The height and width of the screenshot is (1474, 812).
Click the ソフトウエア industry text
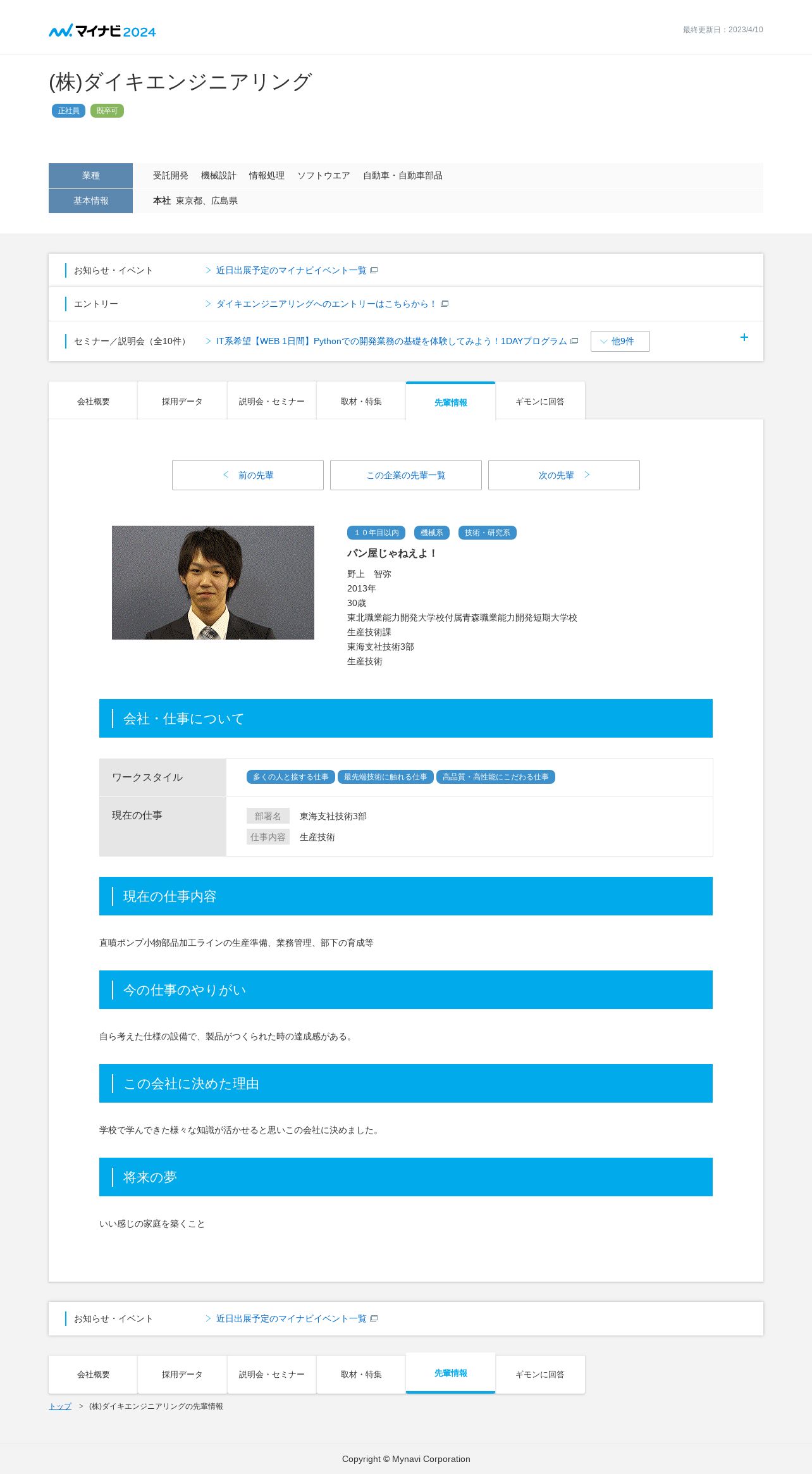click(324, 176)
